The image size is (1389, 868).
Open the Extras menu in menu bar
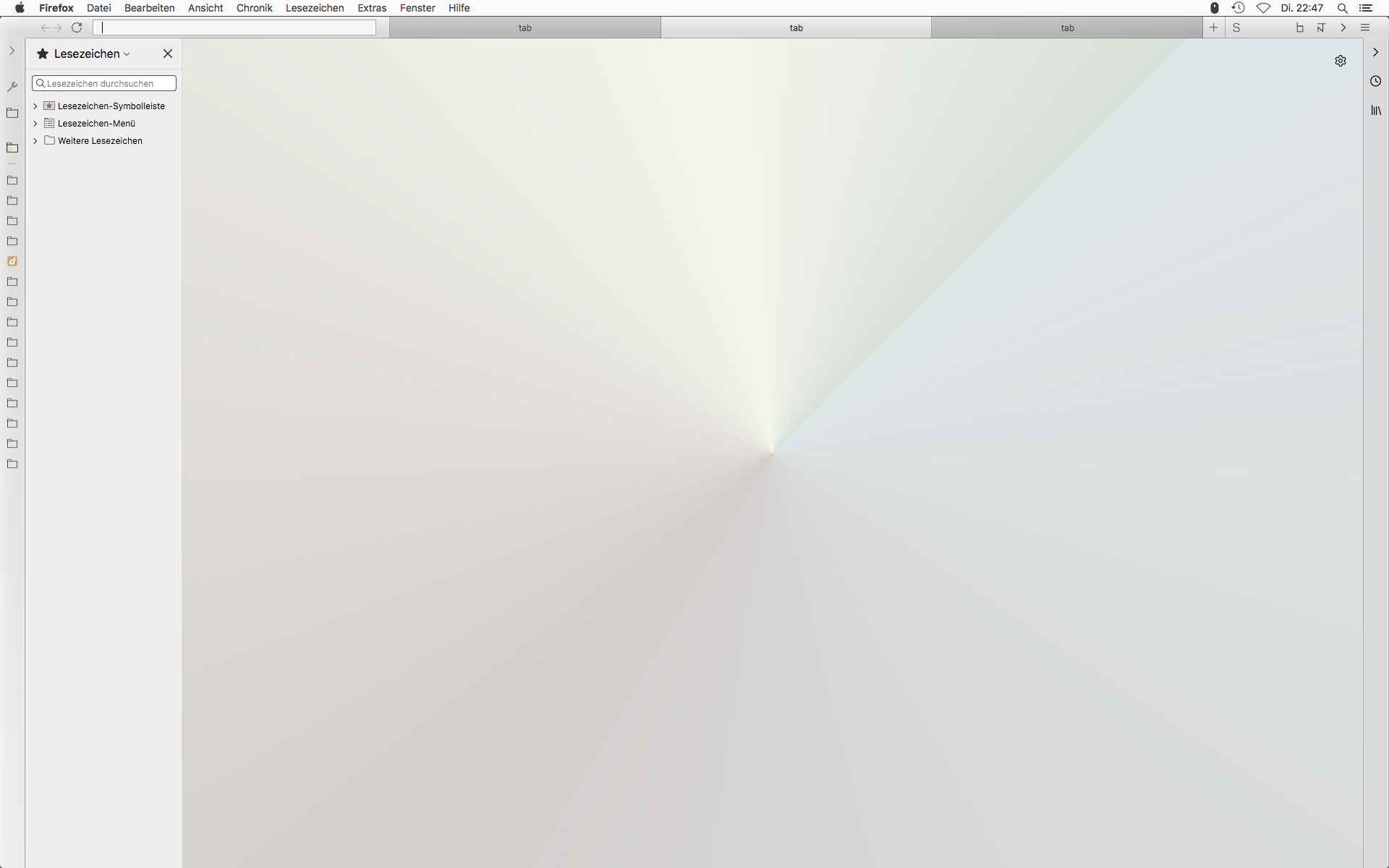pos(372,8)
